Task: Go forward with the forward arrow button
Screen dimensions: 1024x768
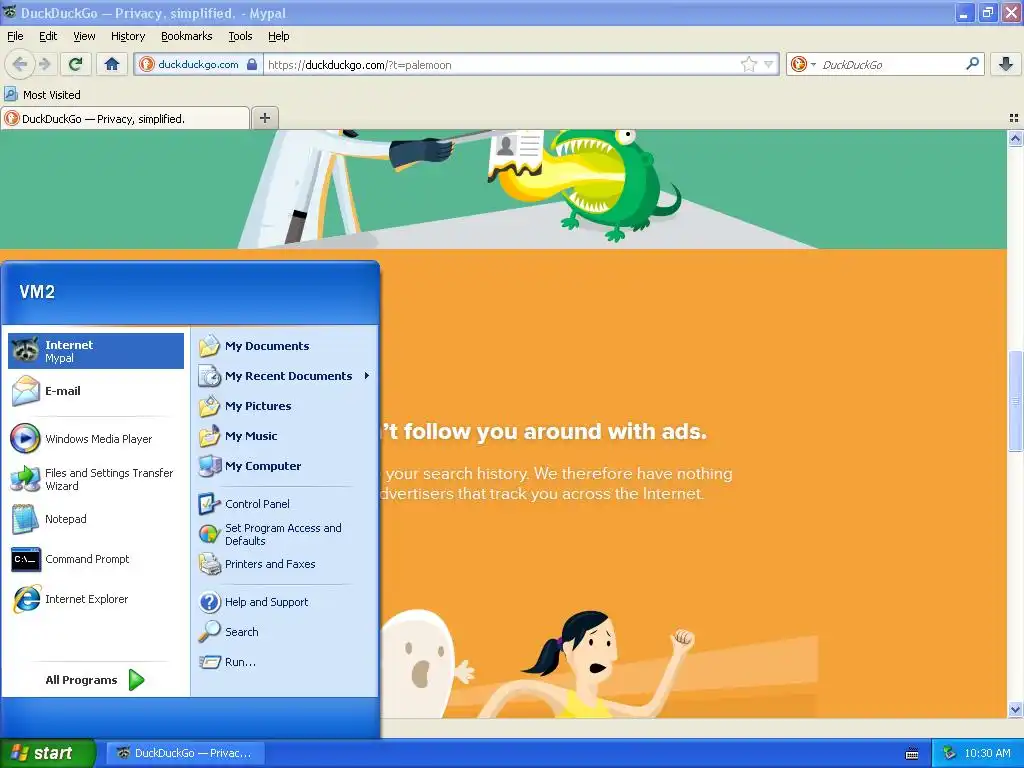Action: pos(44,64)
